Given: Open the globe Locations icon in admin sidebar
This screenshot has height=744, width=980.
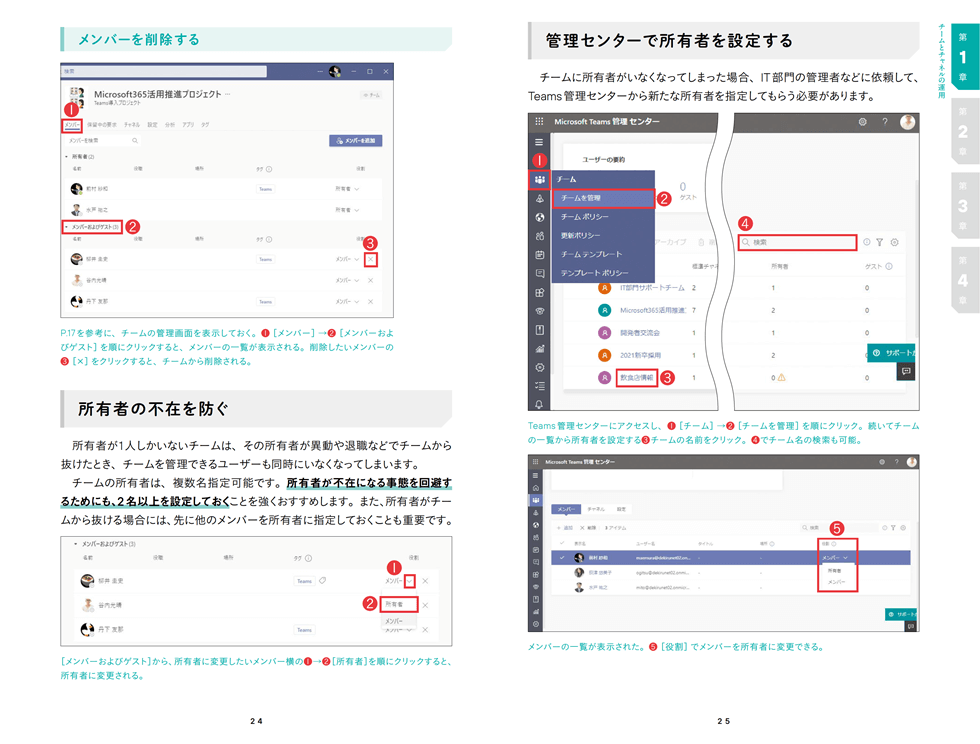Looking at the screenshot, I should [539, 217].
